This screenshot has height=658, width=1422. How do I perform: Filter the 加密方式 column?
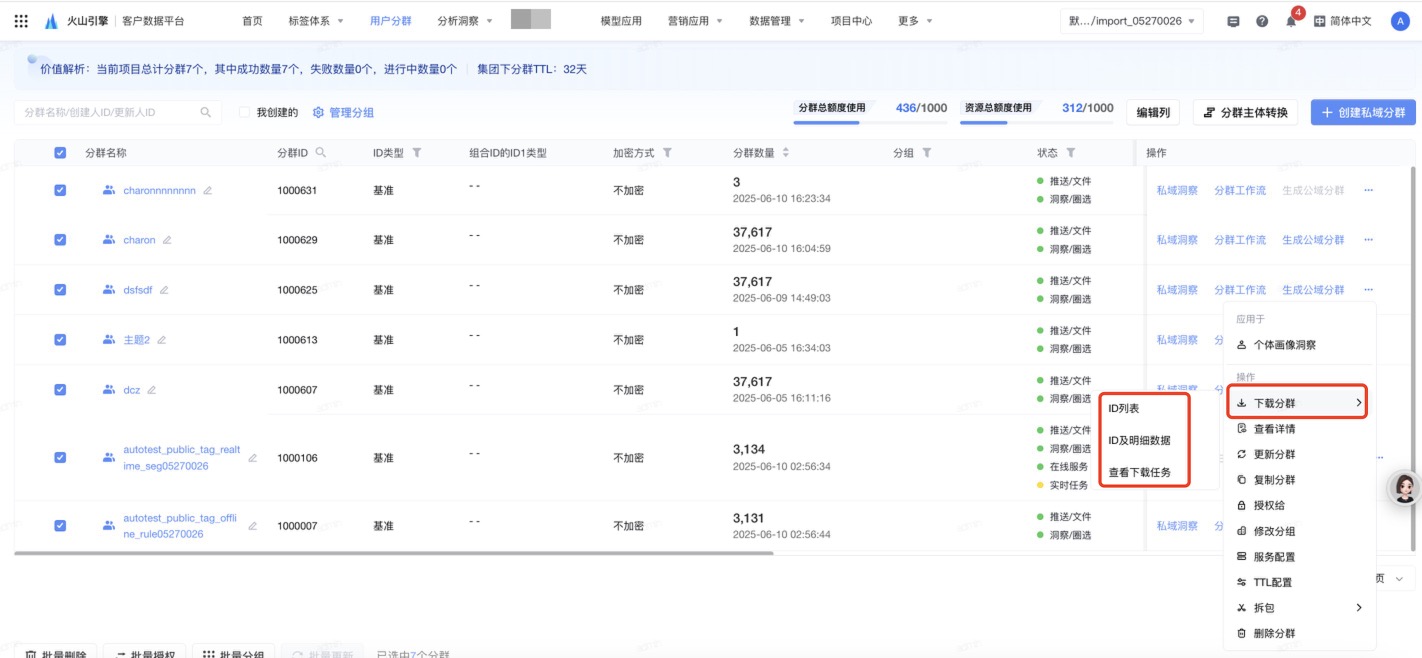click(667, 153)
